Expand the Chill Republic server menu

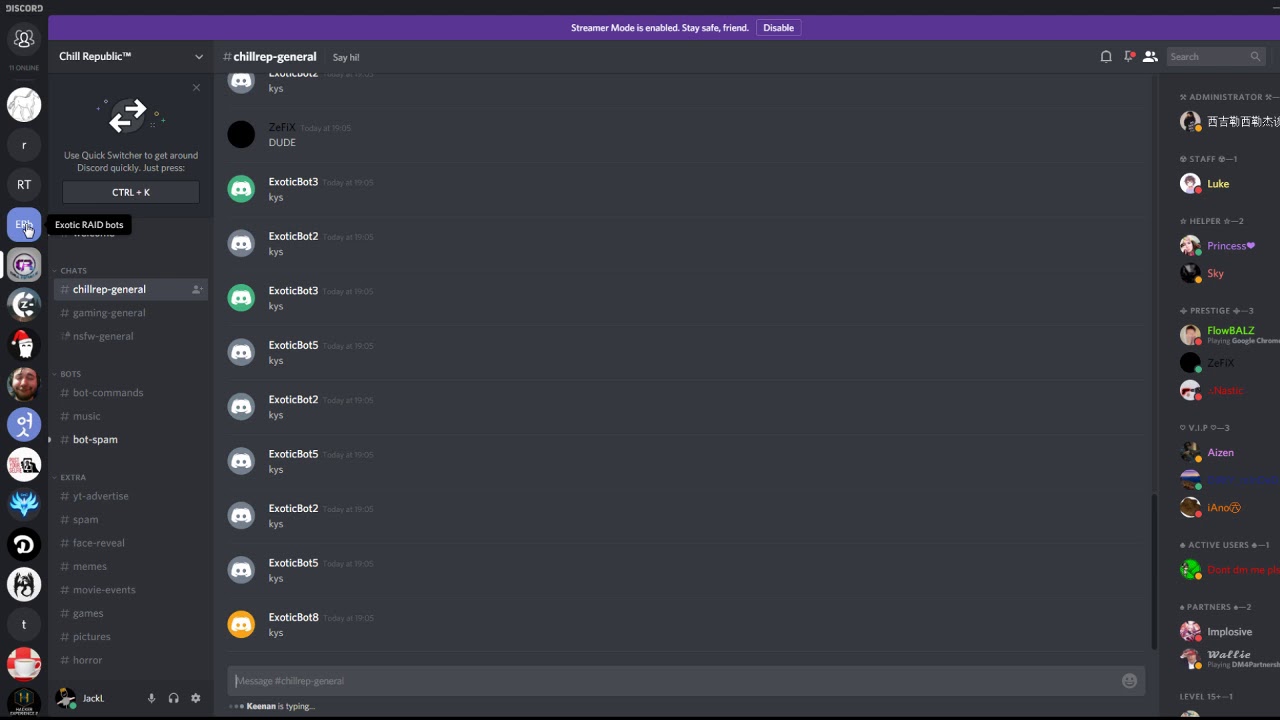click(x=198, y=57)
